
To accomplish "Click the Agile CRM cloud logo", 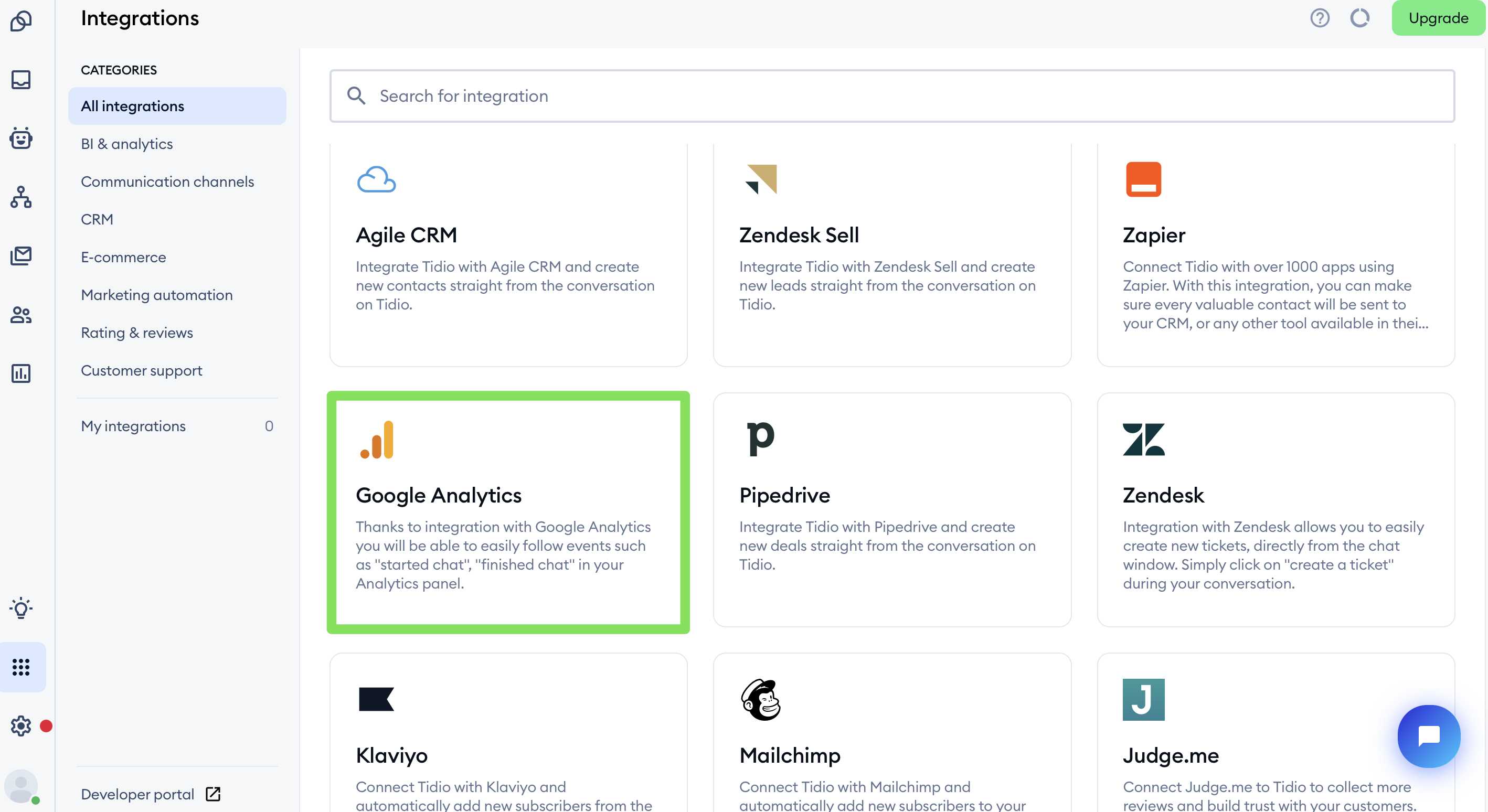I will click(x=376, y=179).
